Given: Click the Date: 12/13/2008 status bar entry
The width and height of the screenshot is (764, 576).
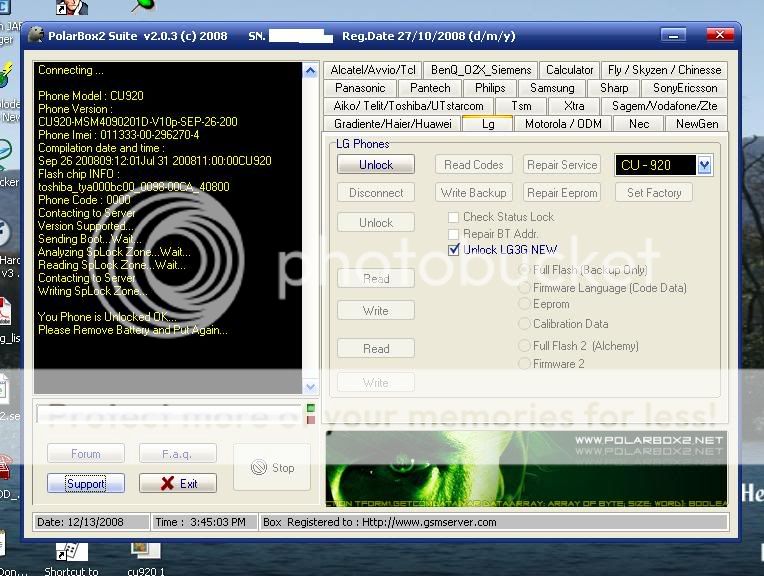Looking at the screenshot, I should coord(91,522).
